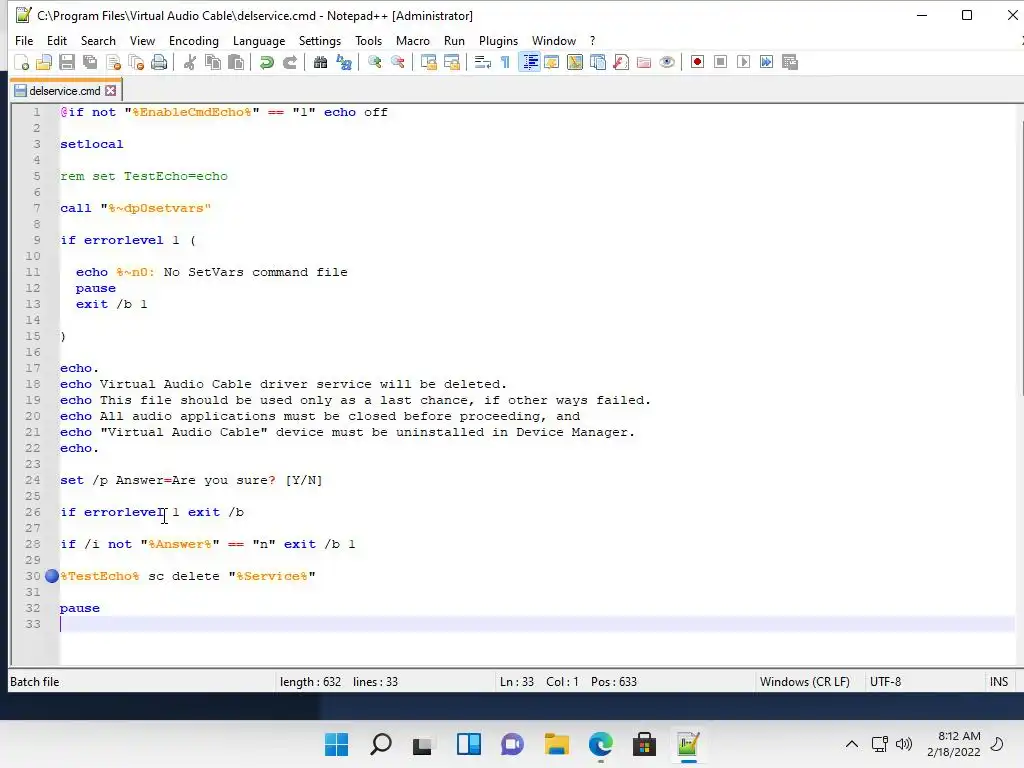Viewport: 1024px width, 768px height.
Task: Play back the recorded macro
Action: click(743, 62)
